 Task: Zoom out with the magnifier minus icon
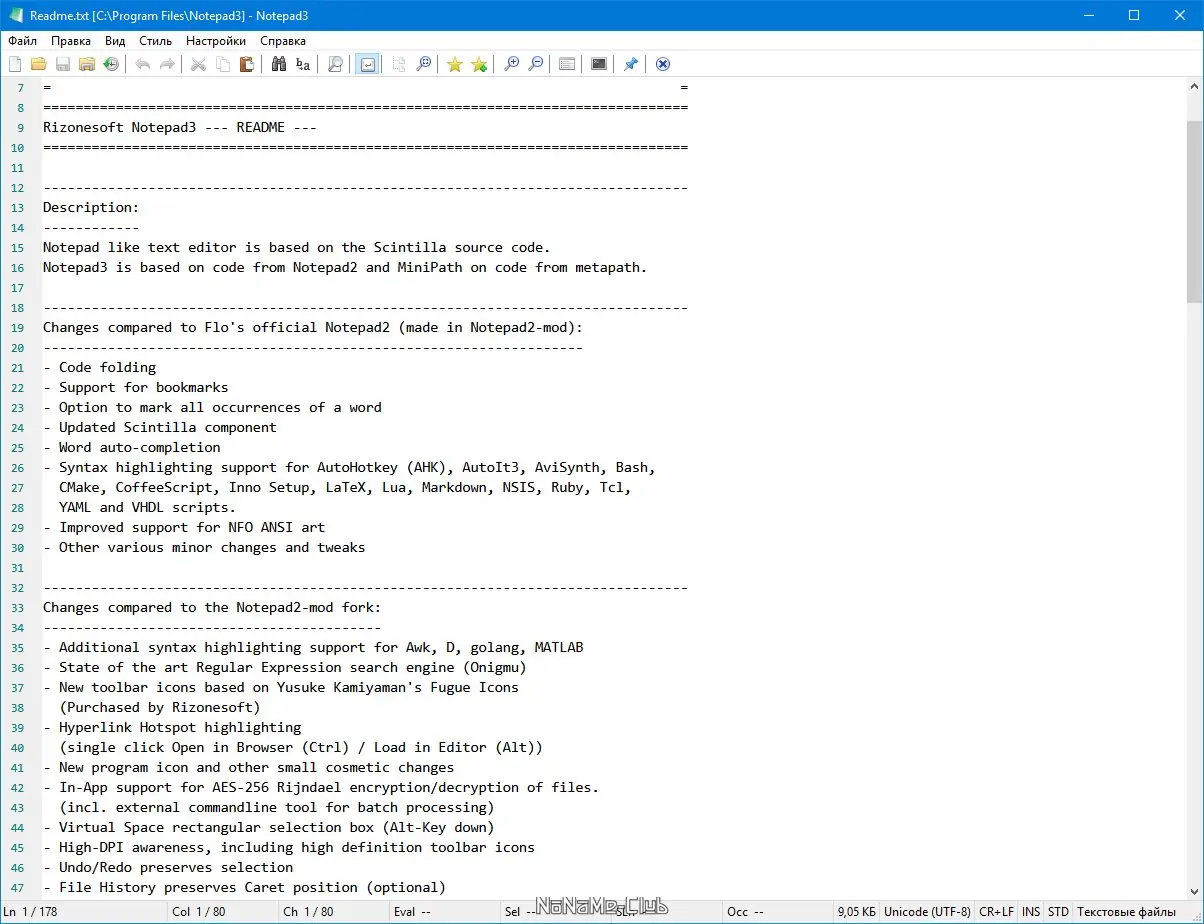coord(536,64)
